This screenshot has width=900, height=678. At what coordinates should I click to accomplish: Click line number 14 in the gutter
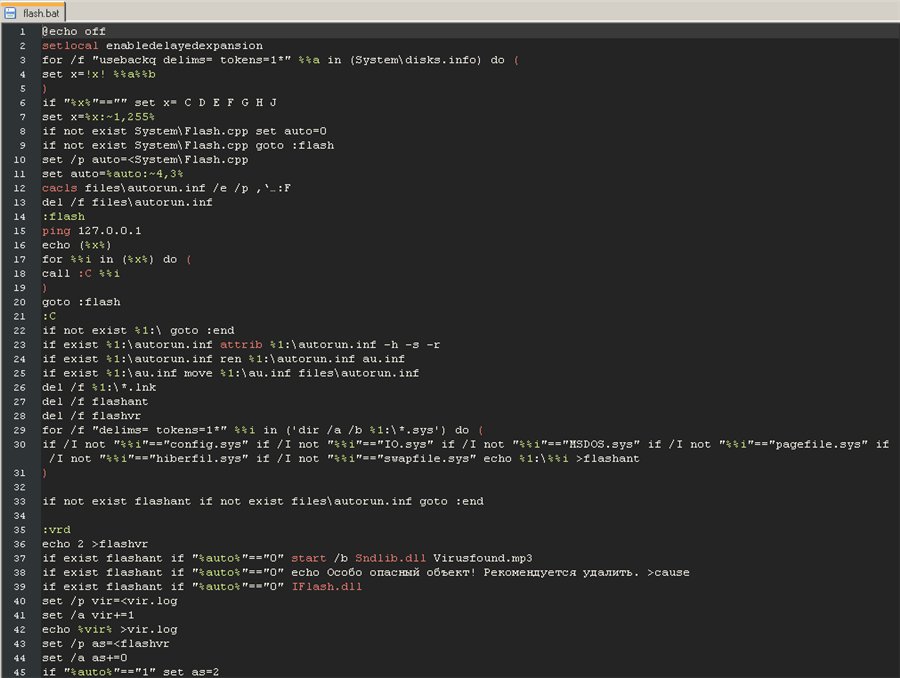[x=20, y=216]
